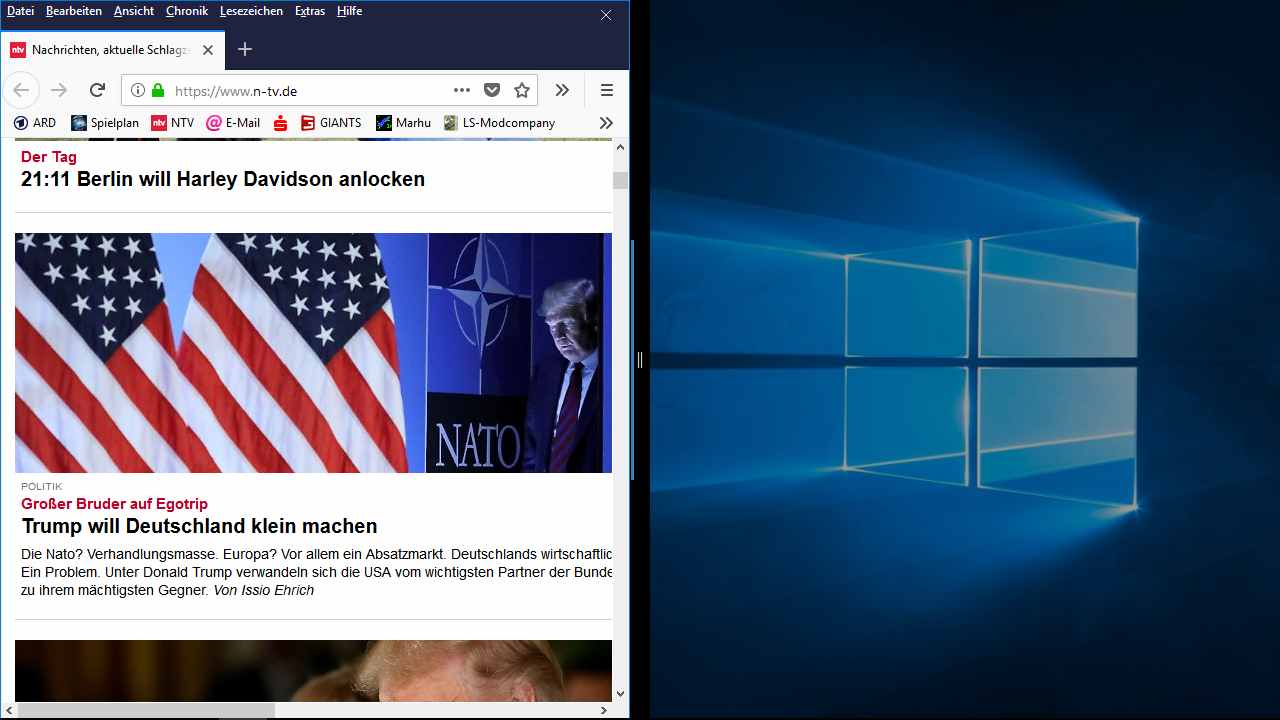Open headline 'Berlin will Harley Davidson anlocken'
Image resolution: width=1280 pixels, height=720 pixels.
point(223,180)
